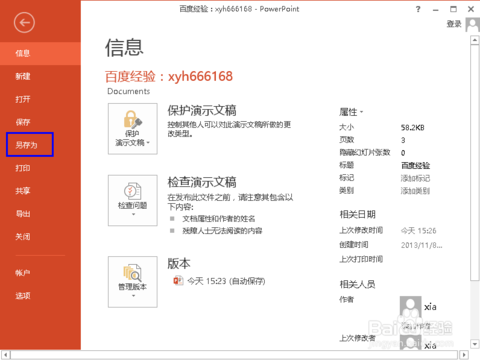Open the 管理版本 manage versions button
Screen dimensions: 480x360
coord(133,282)
